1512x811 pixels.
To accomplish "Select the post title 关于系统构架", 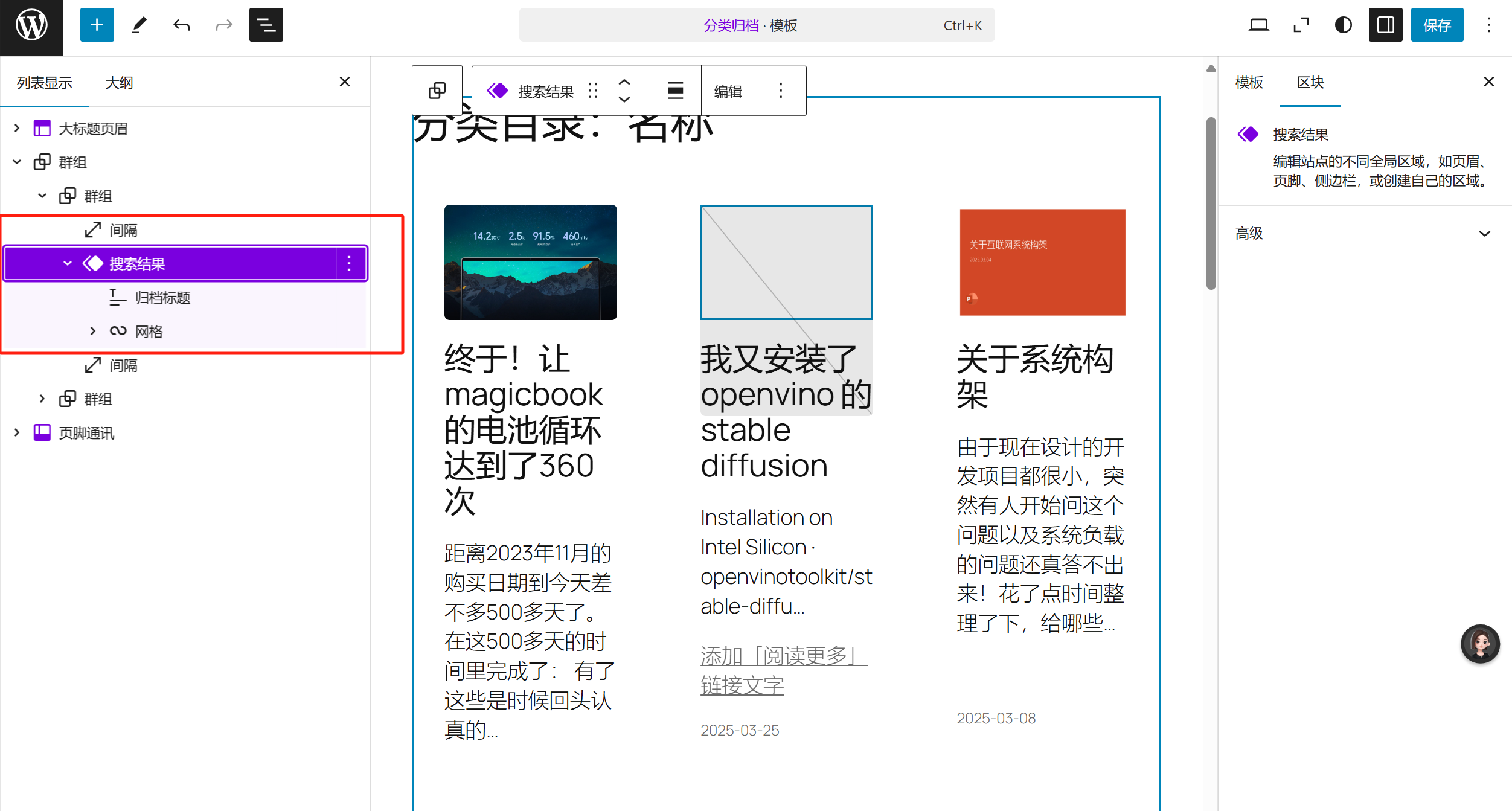I will (1035, 377).
